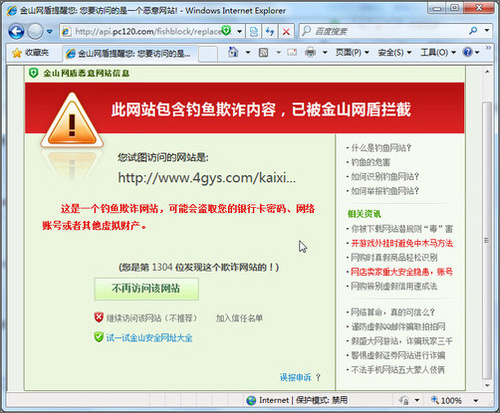500x413 pixels.
Task: Open 网购时真假商品轻松识别 link
Action: (x=394, y=258)
